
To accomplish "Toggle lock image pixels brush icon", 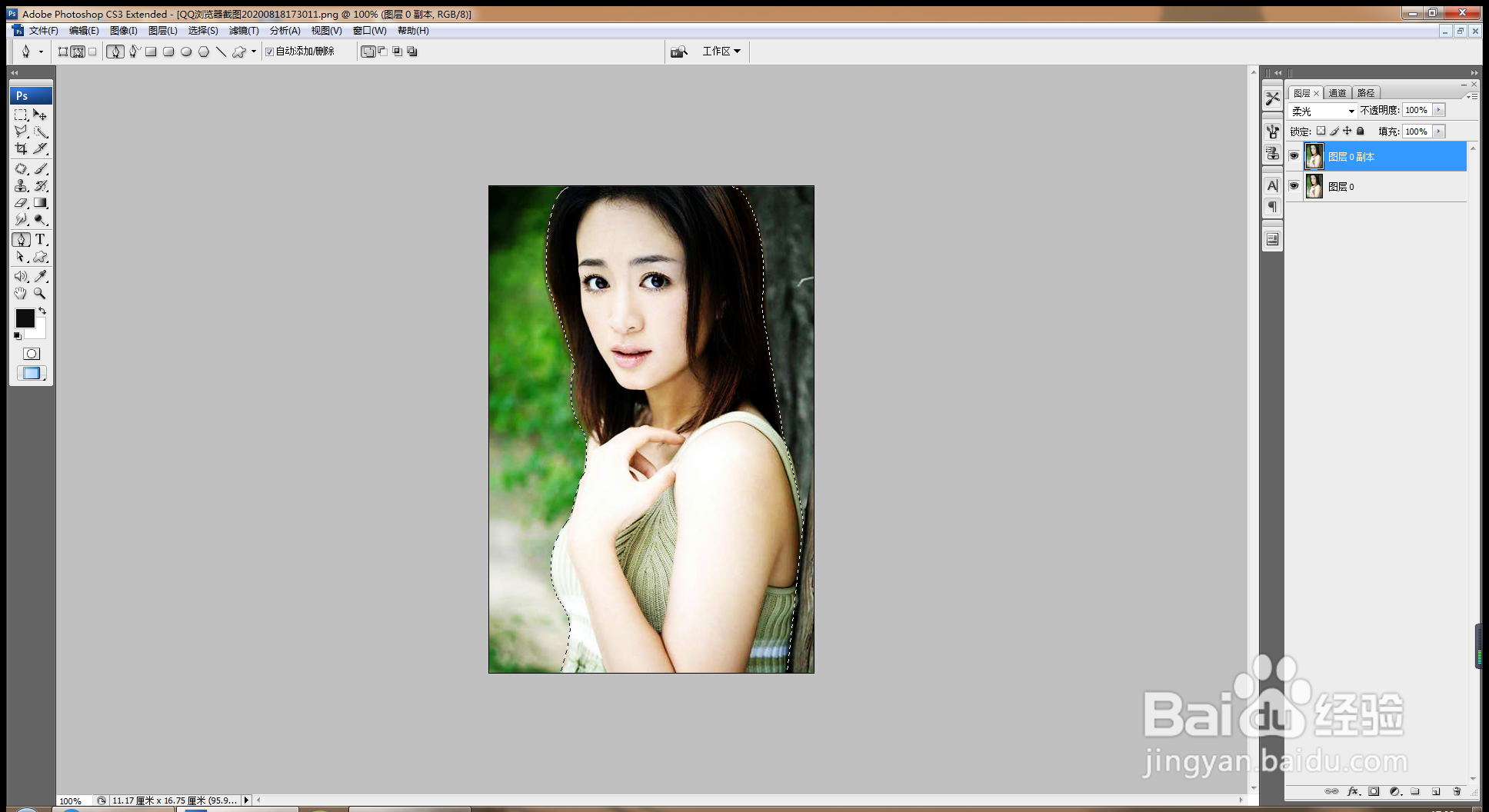I will [x=1334, y=131].
